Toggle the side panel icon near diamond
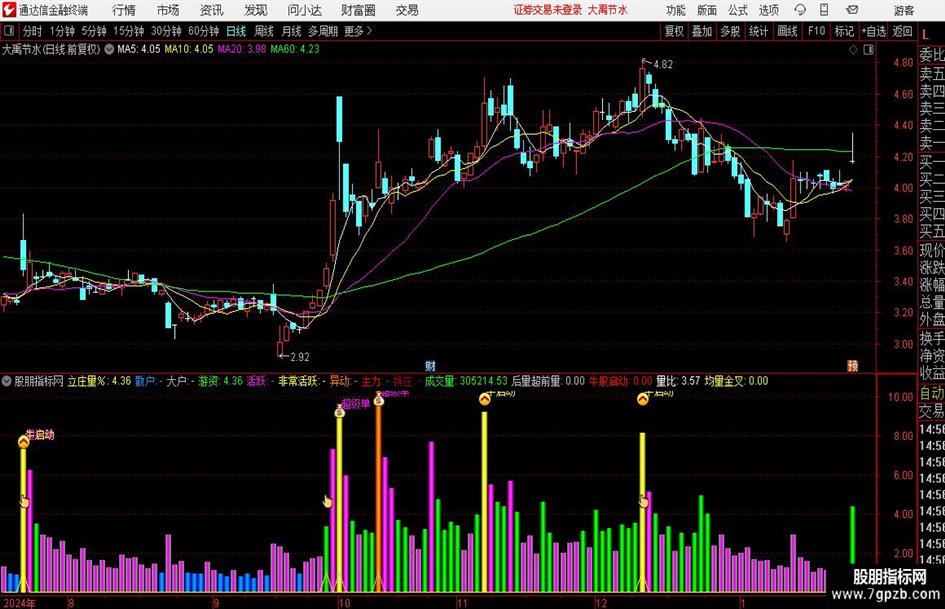 [868, 50]
